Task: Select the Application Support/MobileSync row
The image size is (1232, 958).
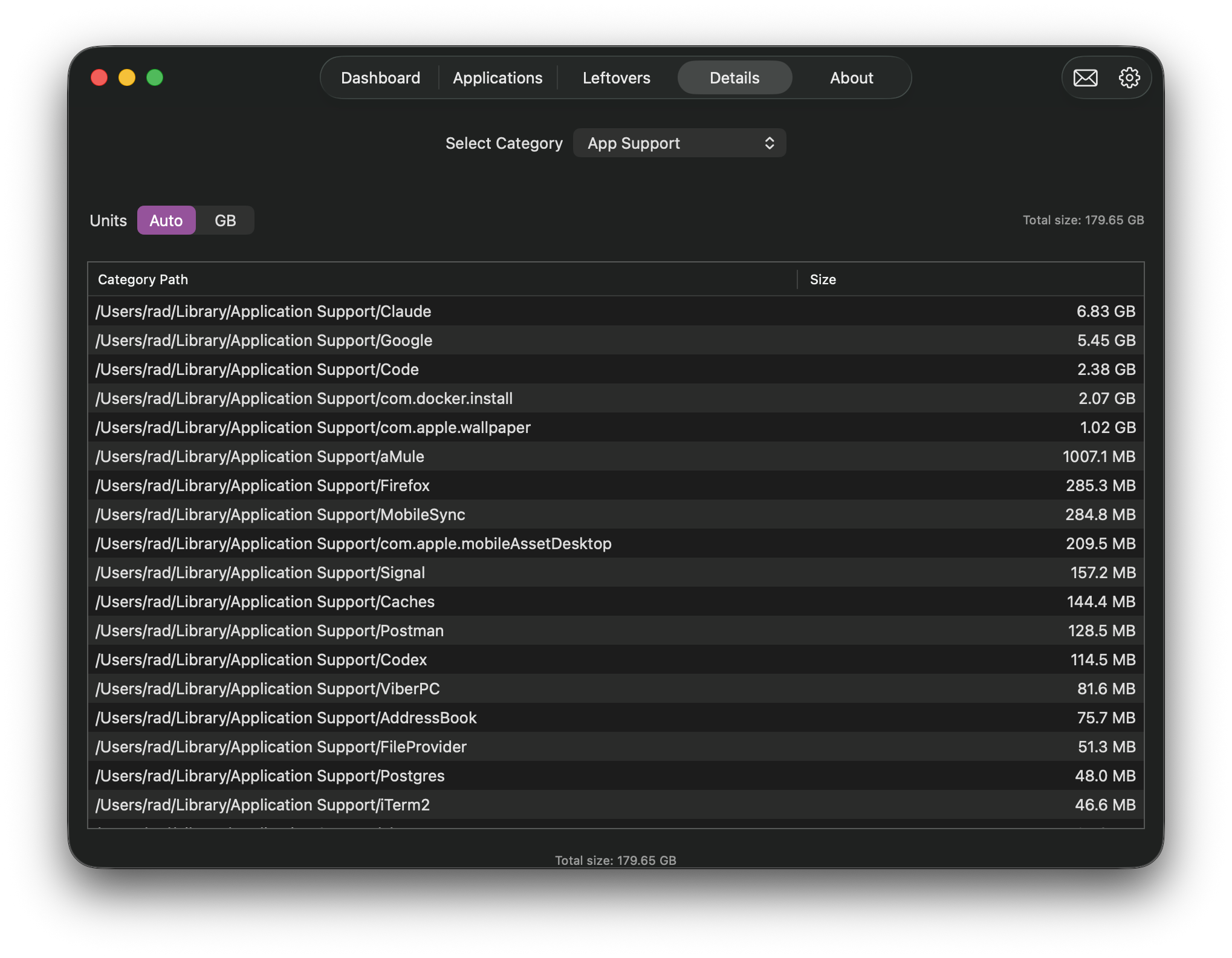Action: 615,515
